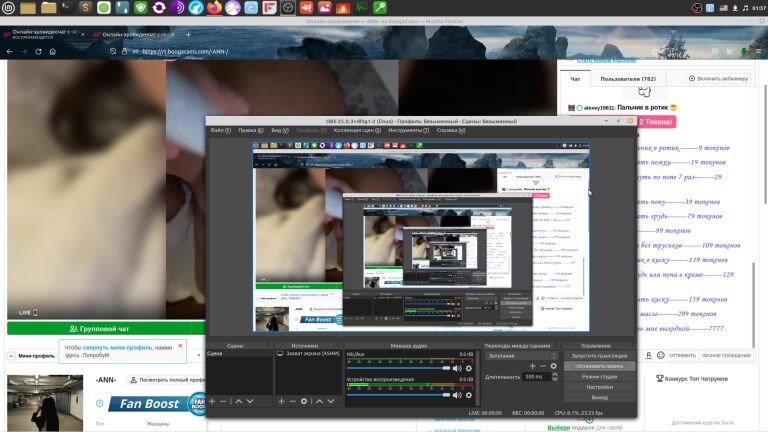Click the Mic/Aux volume slider
This screenshot has width=768, height=432.
pyautogui.click(x=398, y=368)
